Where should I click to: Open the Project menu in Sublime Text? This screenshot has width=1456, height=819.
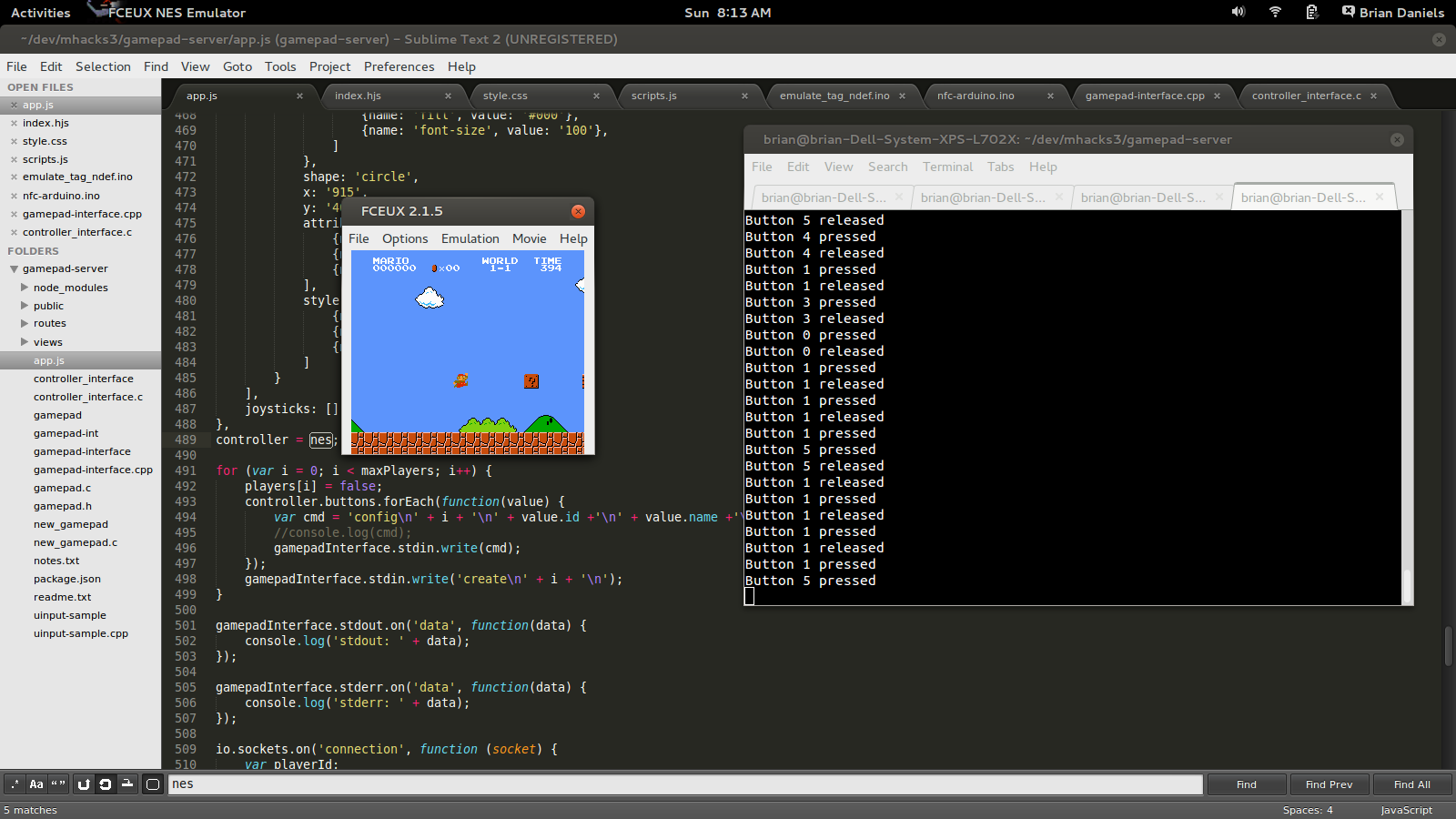point(329,66)
